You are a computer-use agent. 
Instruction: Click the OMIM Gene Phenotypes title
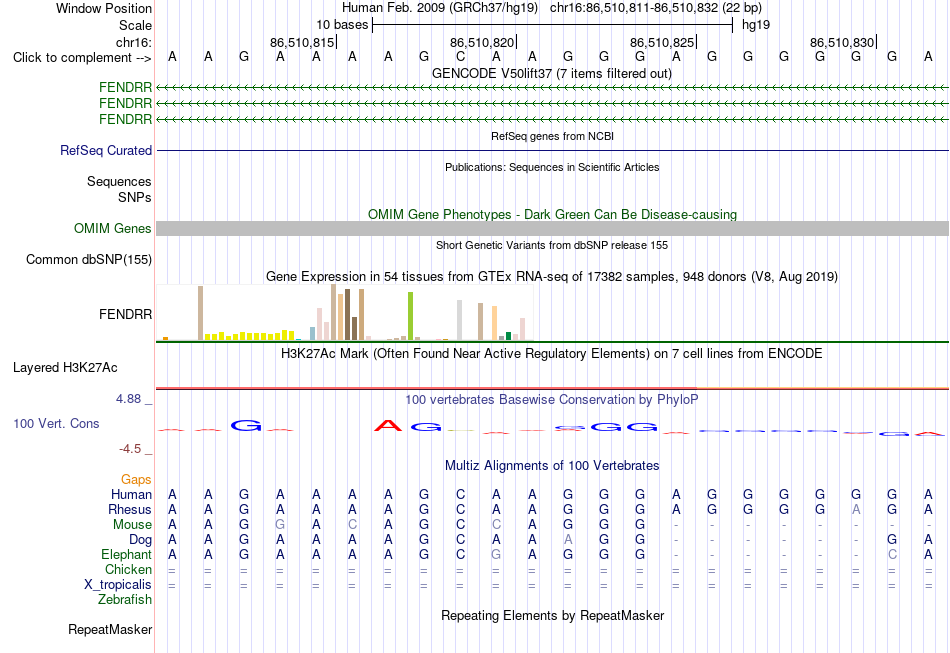tap(552, 214)
